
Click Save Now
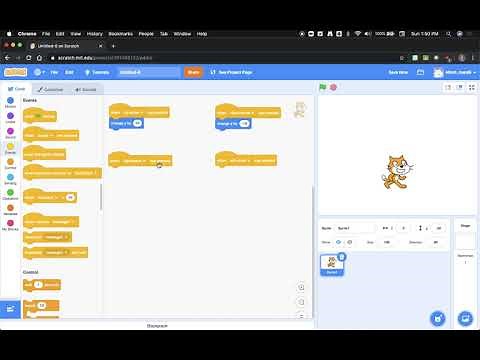pyautogui.click(x=398, y=72)
